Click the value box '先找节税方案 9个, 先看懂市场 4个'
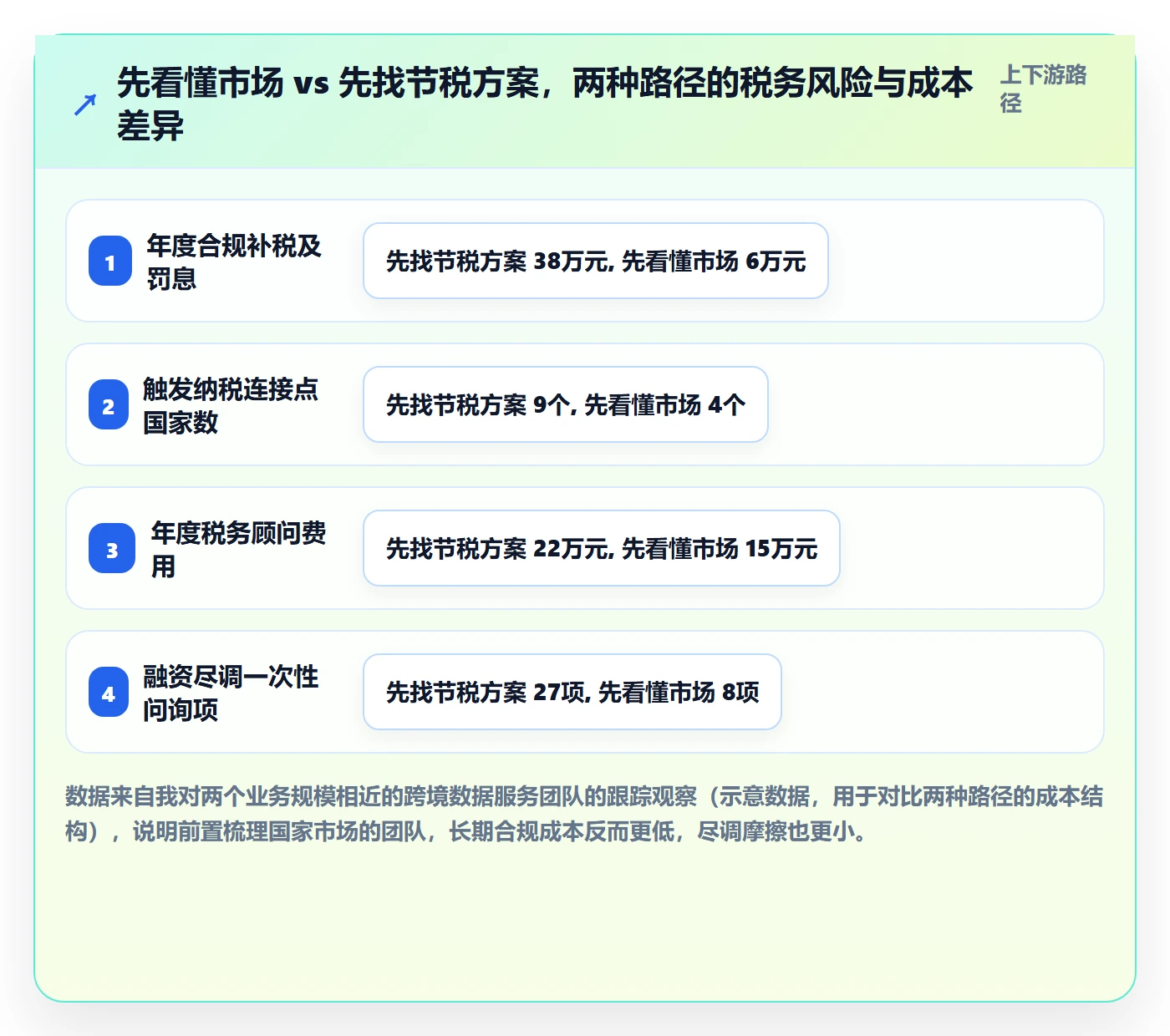This screenshot has height=1036, width=1170. coord(566,404)
